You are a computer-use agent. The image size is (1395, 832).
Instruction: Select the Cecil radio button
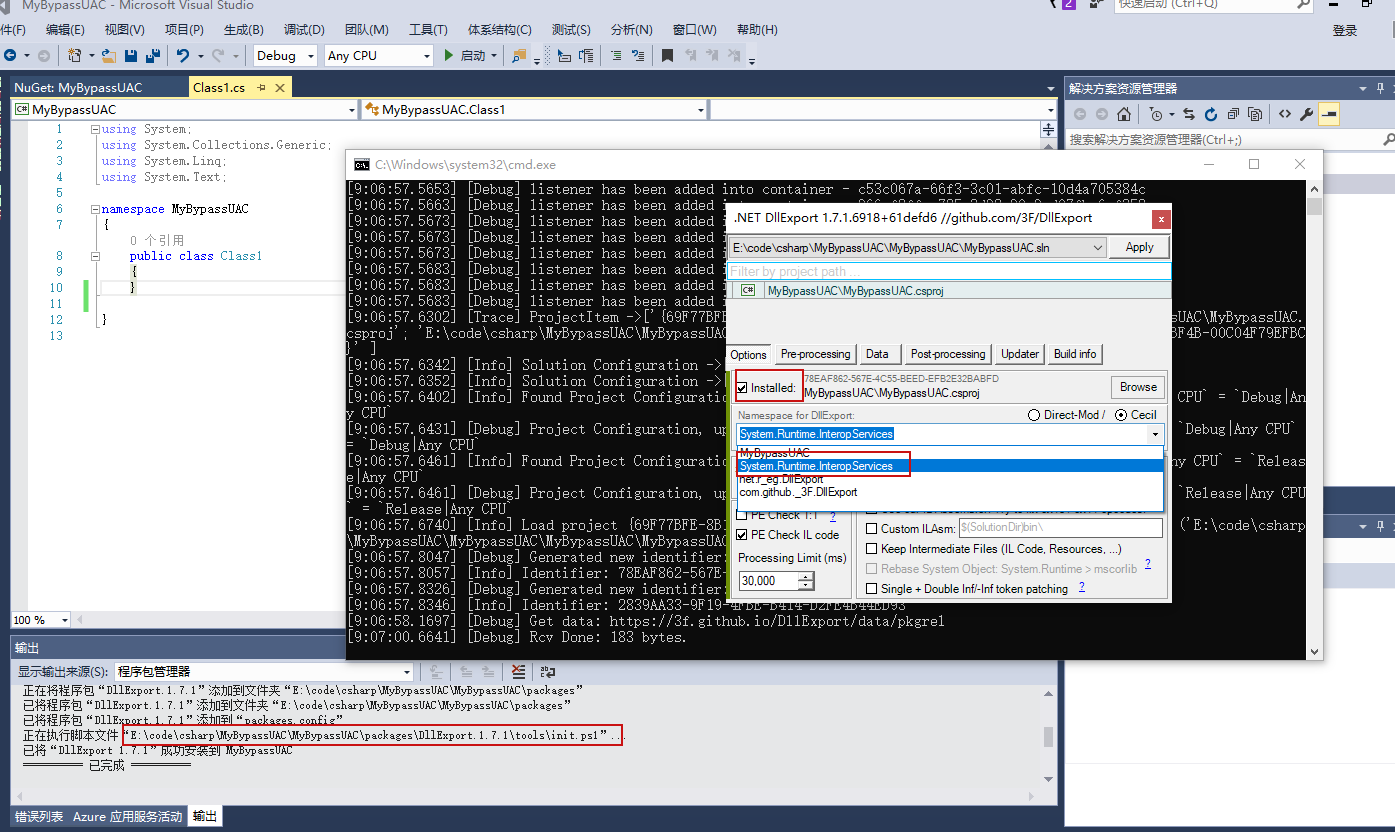1120,414
